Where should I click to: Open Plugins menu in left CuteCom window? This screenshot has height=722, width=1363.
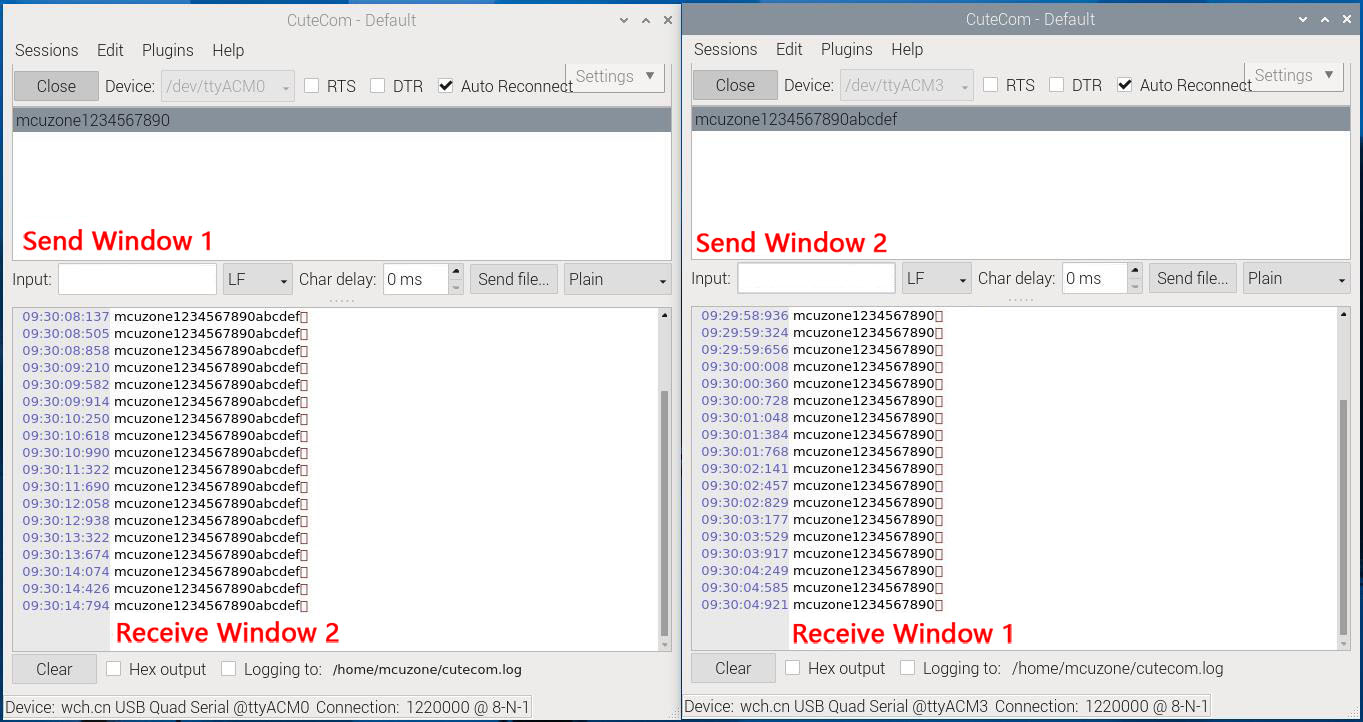(168, 50)
